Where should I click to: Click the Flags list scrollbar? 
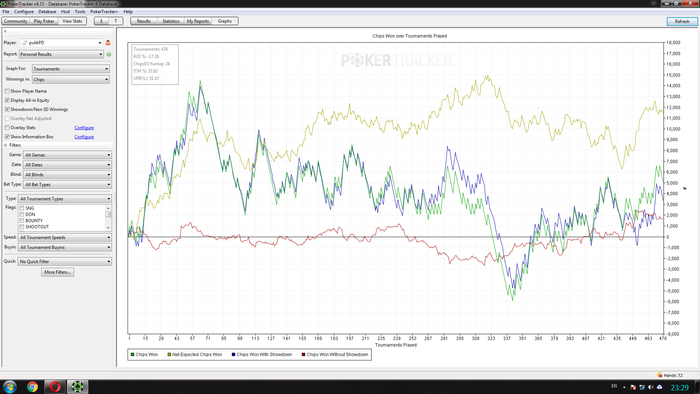click(x=108, y=218)
